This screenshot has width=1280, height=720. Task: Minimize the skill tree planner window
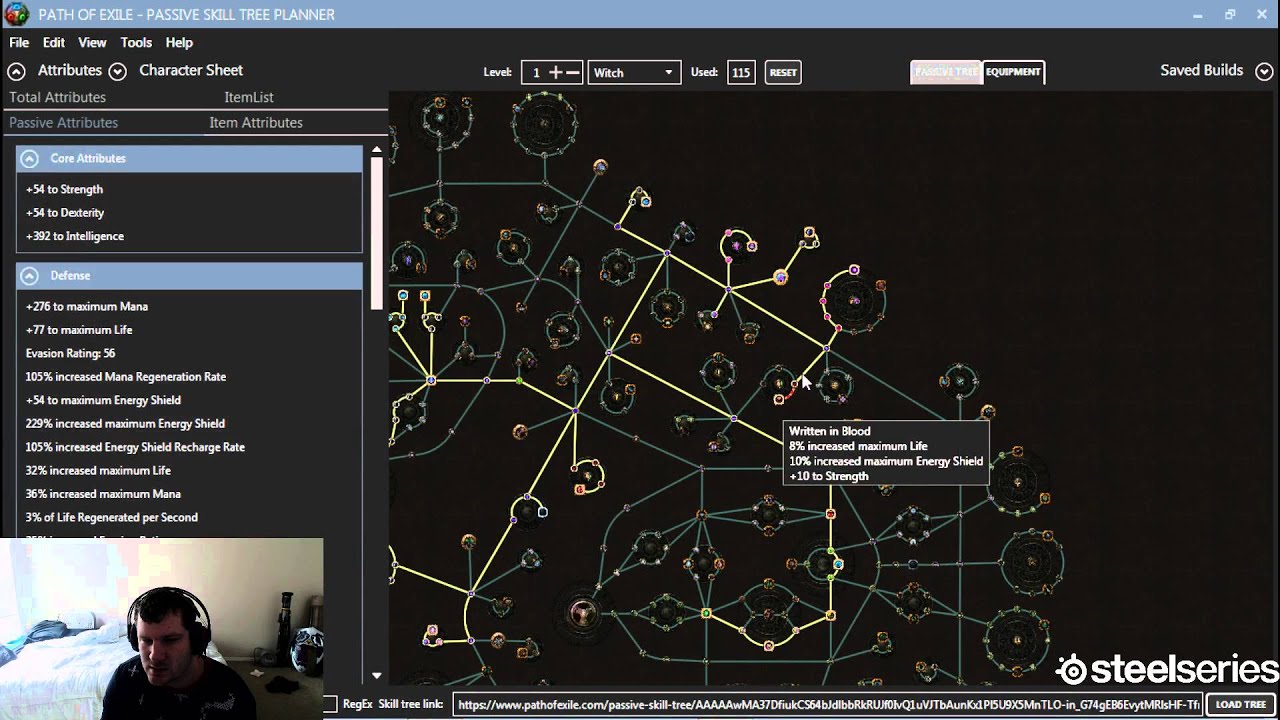[x=1198, y=14]
